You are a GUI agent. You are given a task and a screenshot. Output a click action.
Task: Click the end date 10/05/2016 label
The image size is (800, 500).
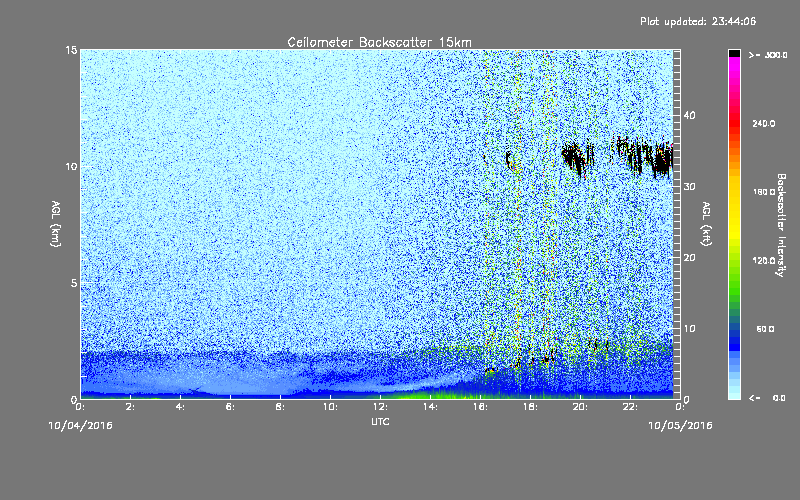coord(680,426)
